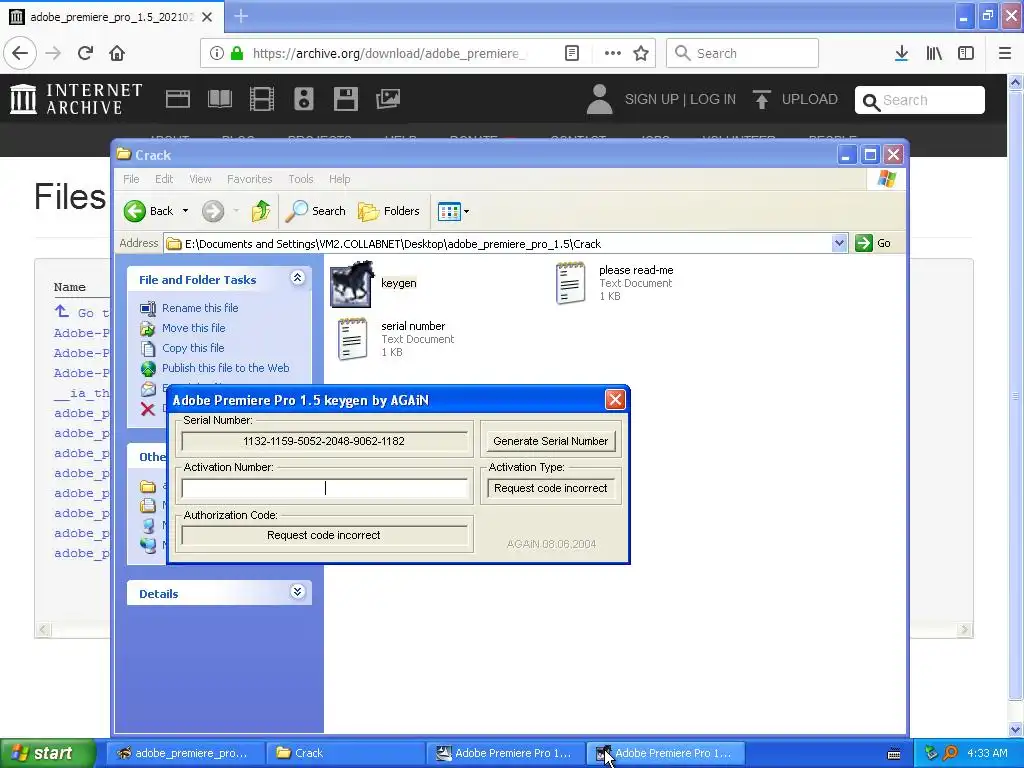Select the please read-me text document
The width and height of the screenshot is (1024, 768).
click(615, 283)
